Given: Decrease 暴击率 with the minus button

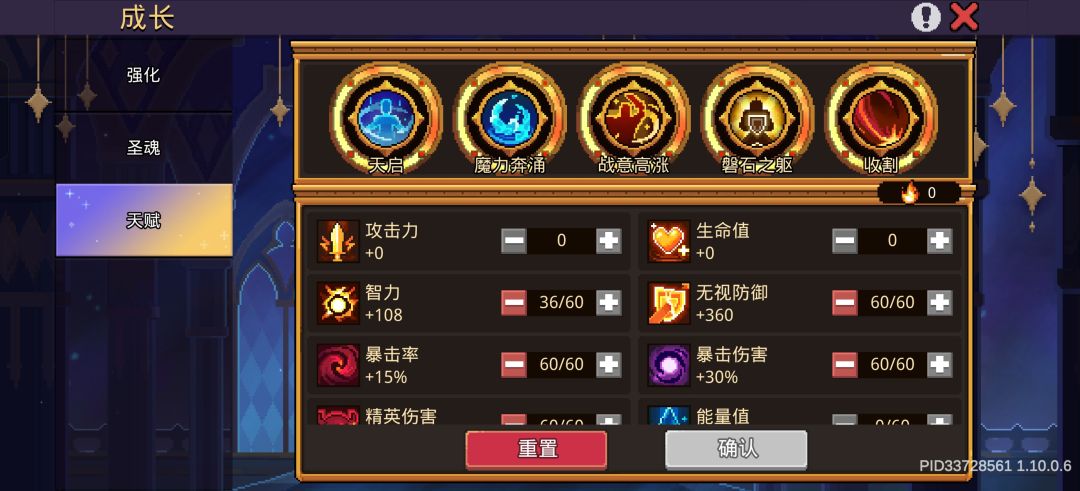Looking at the screenshot, I should [514, 365].
